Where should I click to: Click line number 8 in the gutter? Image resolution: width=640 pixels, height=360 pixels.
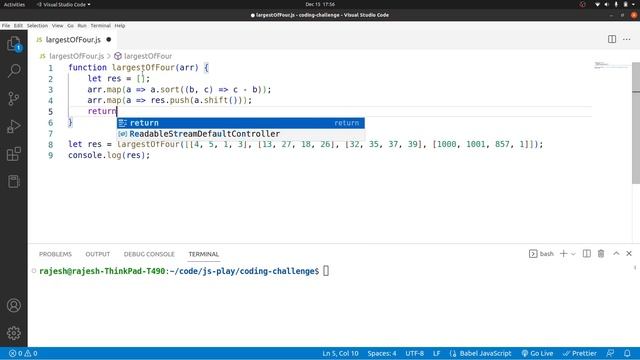click(x=51, y=144)
